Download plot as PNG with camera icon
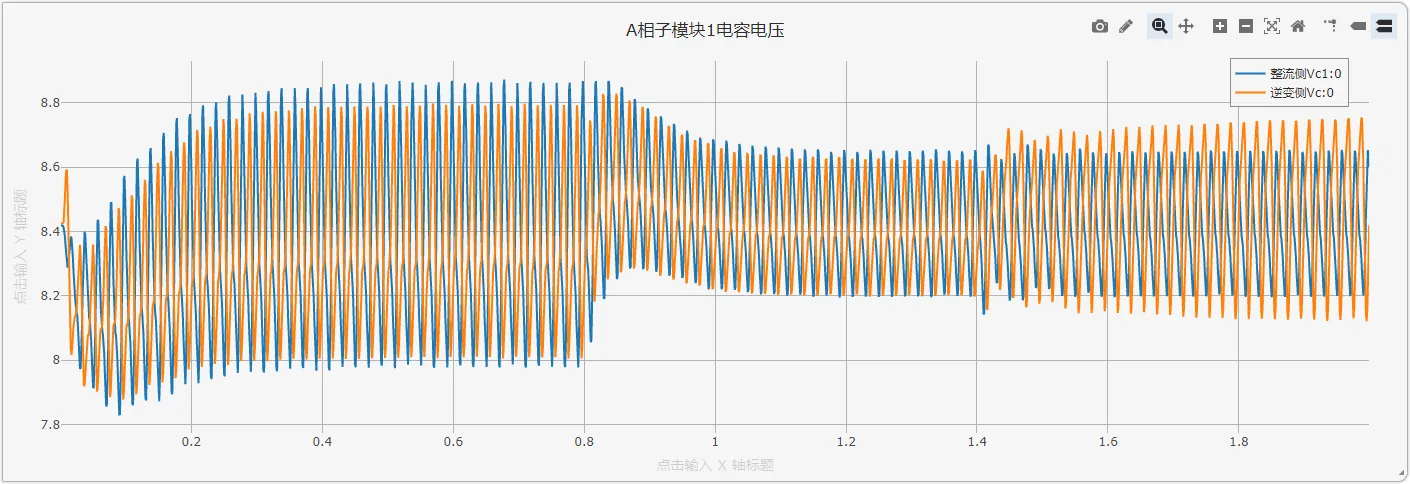1410x484 pixels. click(x=1100, y=27)
